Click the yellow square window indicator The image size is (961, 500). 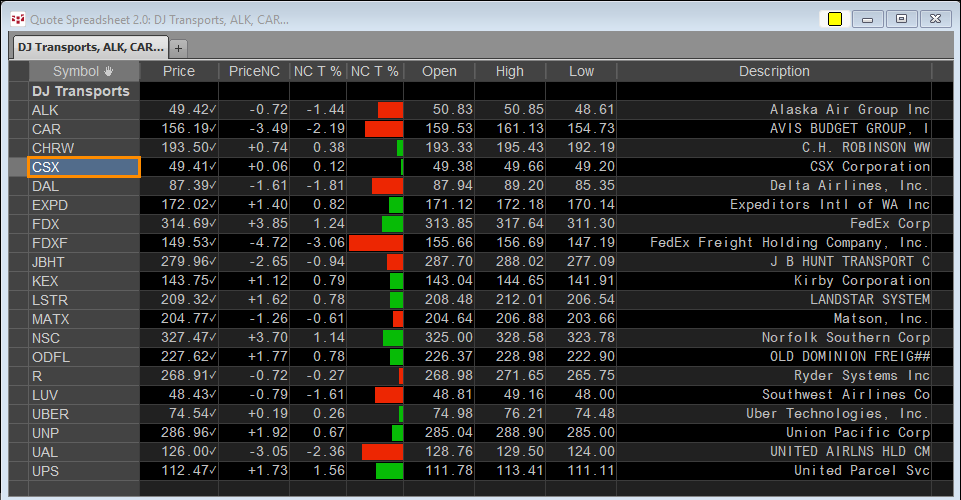(x=835, y=19)
